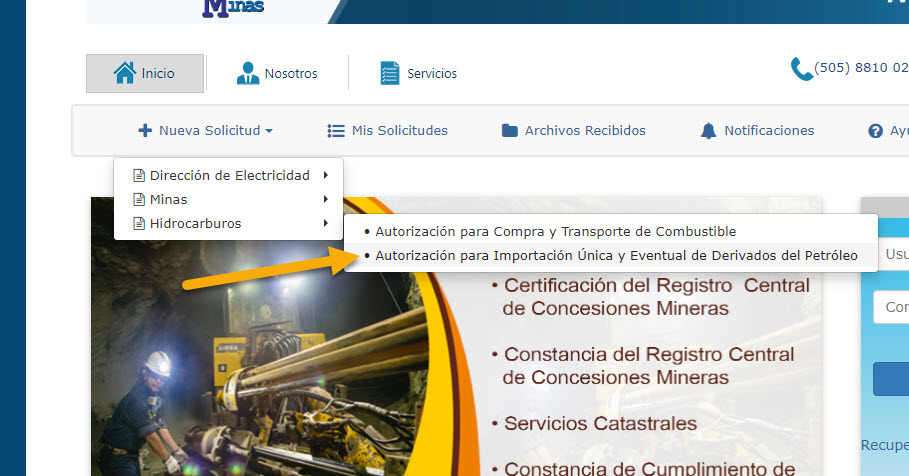Choose Autorización para Importación Única y Eventual
Image resolution: width=909 pixels, height=476 pixels.
click(x=611, y=256)
